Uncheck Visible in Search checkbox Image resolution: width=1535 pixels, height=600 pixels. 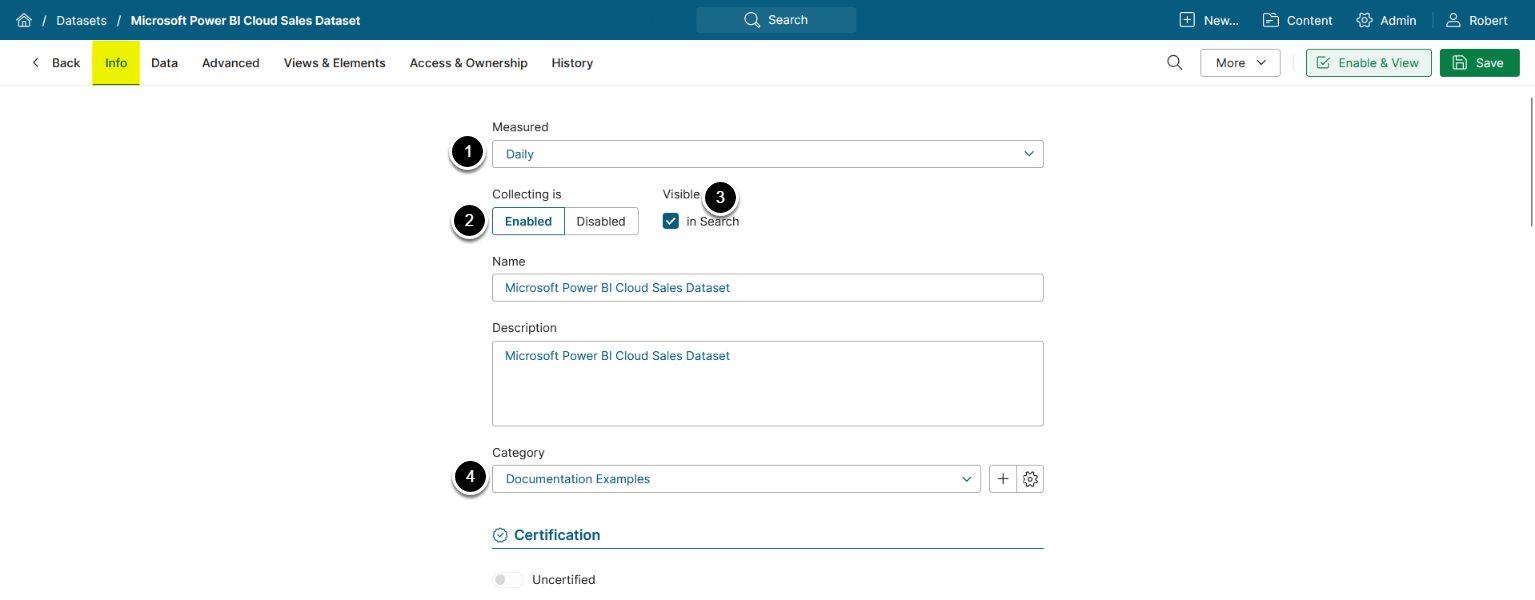pos(671,221)
